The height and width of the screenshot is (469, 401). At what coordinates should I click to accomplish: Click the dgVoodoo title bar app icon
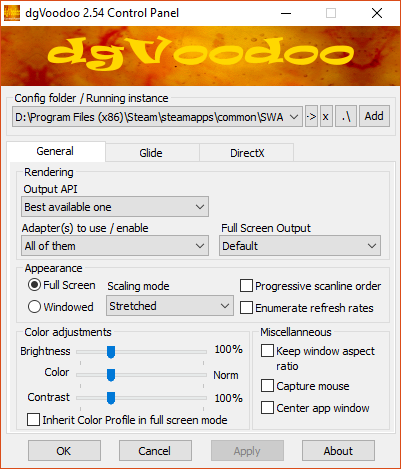point(12,13)
